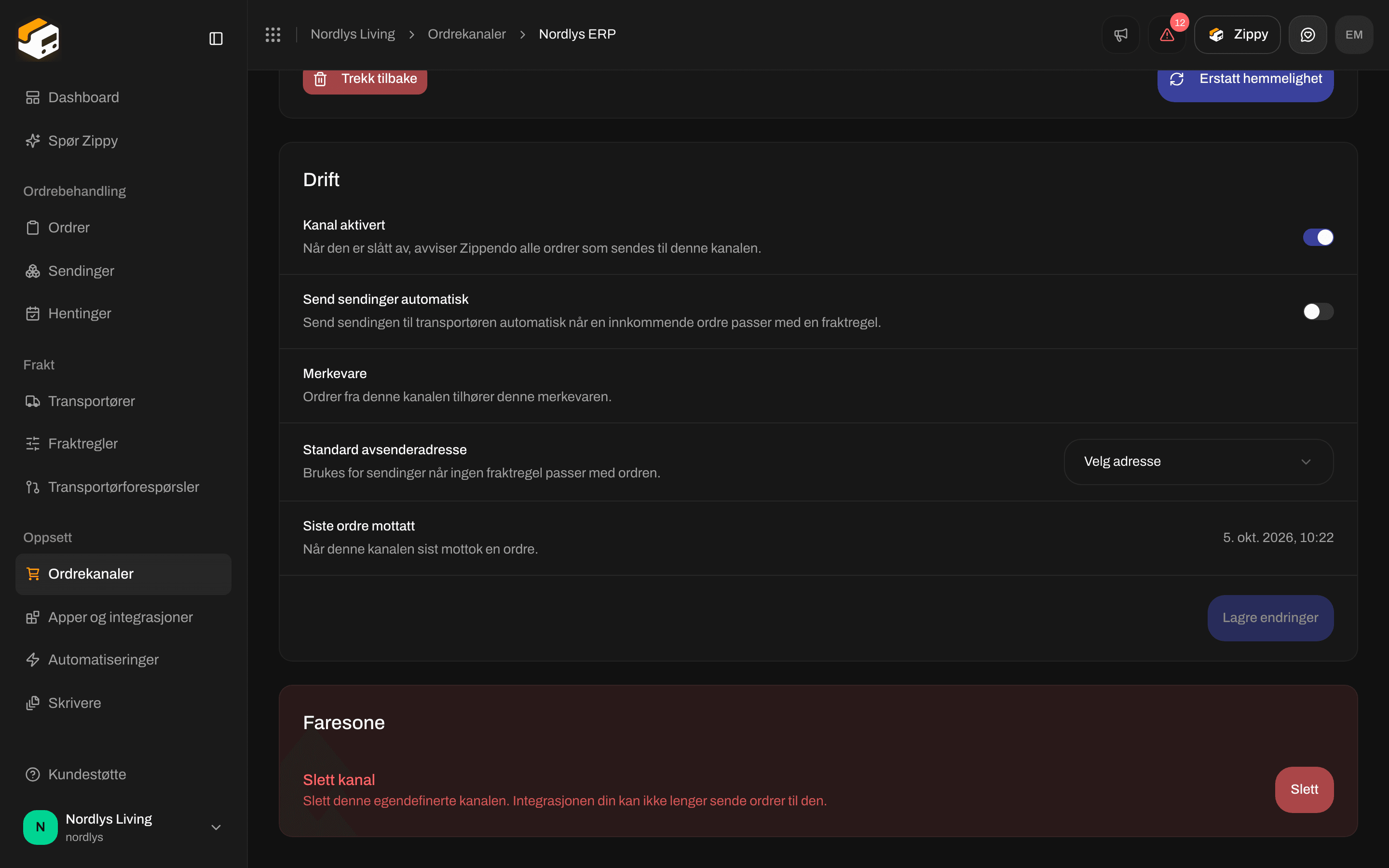The width and height of the screenshot is (1389, 868).
Task: Open the announcements megaphone icon
Action: tap(1120, 34)
